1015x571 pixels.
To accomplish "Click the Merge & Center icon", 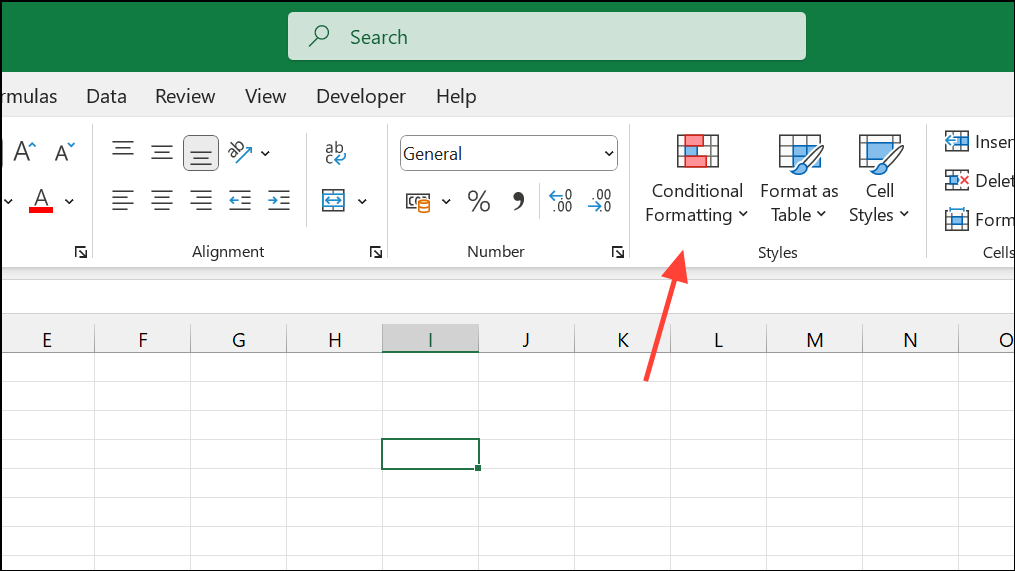I will pyautogui.click(x=333, y=201).
